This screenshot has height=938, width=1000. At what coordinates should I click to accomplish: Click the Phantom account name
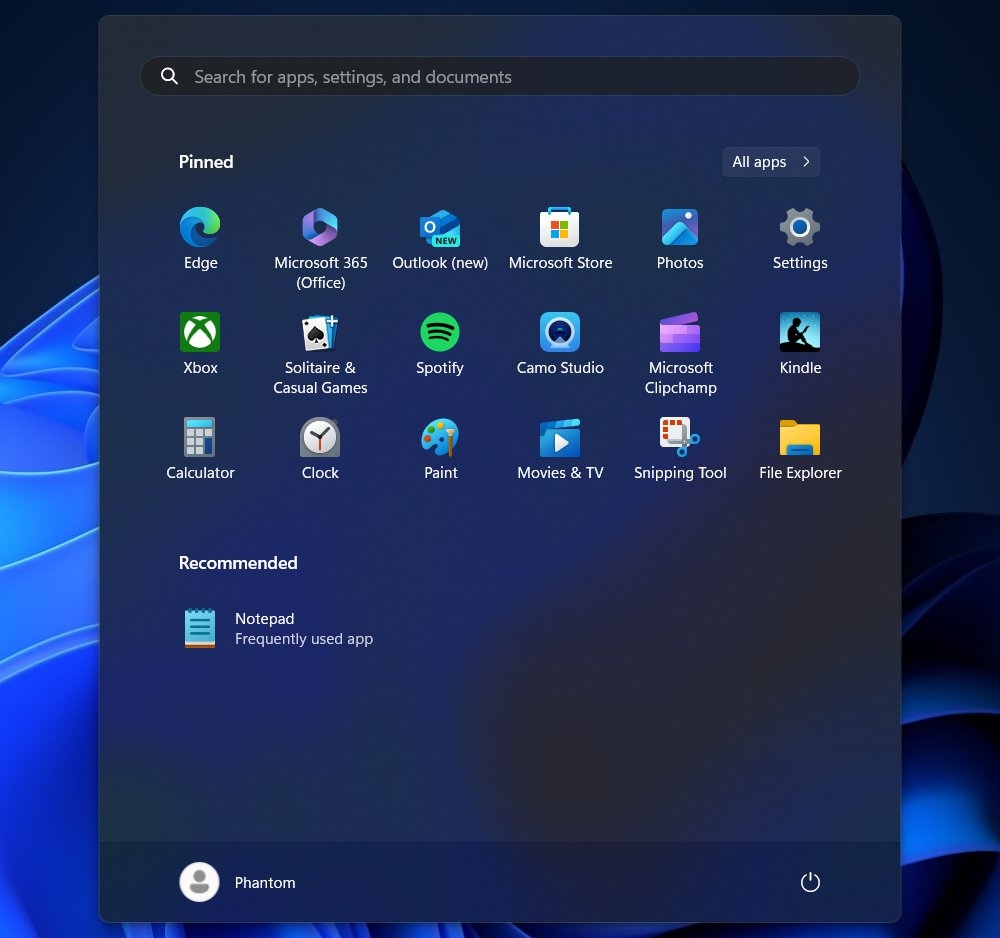[265, 883]
